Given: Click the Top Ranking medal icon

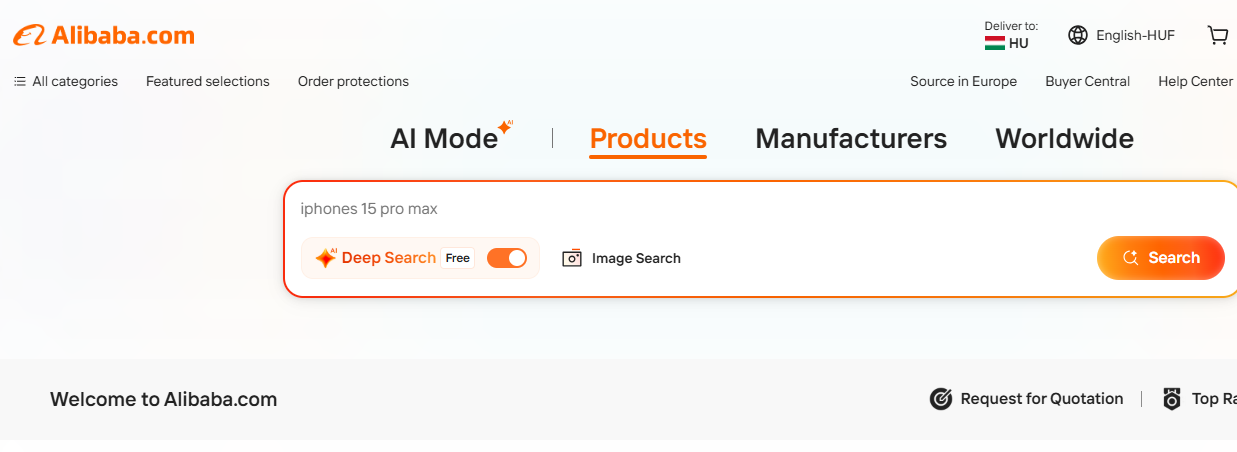Looking at the screenshot, I should [x=1172, y=399].
